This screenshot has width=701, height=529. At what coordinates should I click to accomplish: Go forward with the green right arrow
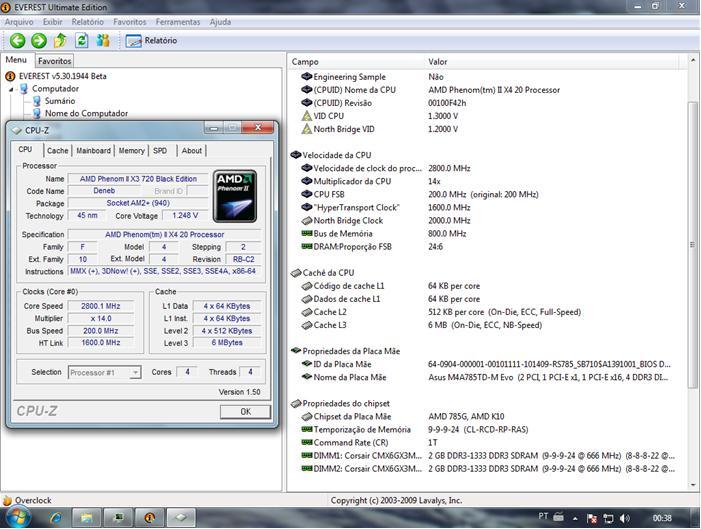coord(39,41)
